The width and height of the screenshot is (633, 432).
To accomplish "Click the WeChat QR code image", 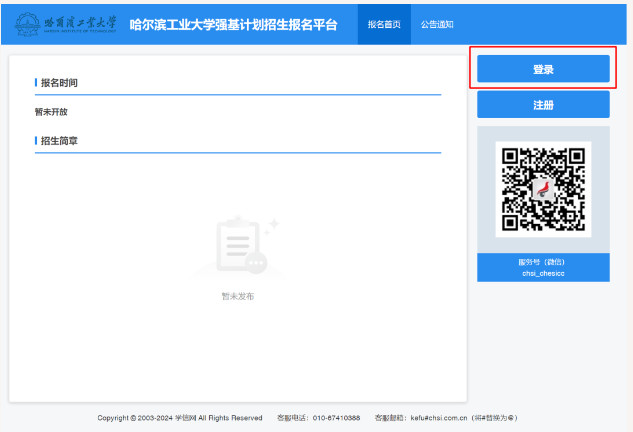I will (x=543, y=189).
